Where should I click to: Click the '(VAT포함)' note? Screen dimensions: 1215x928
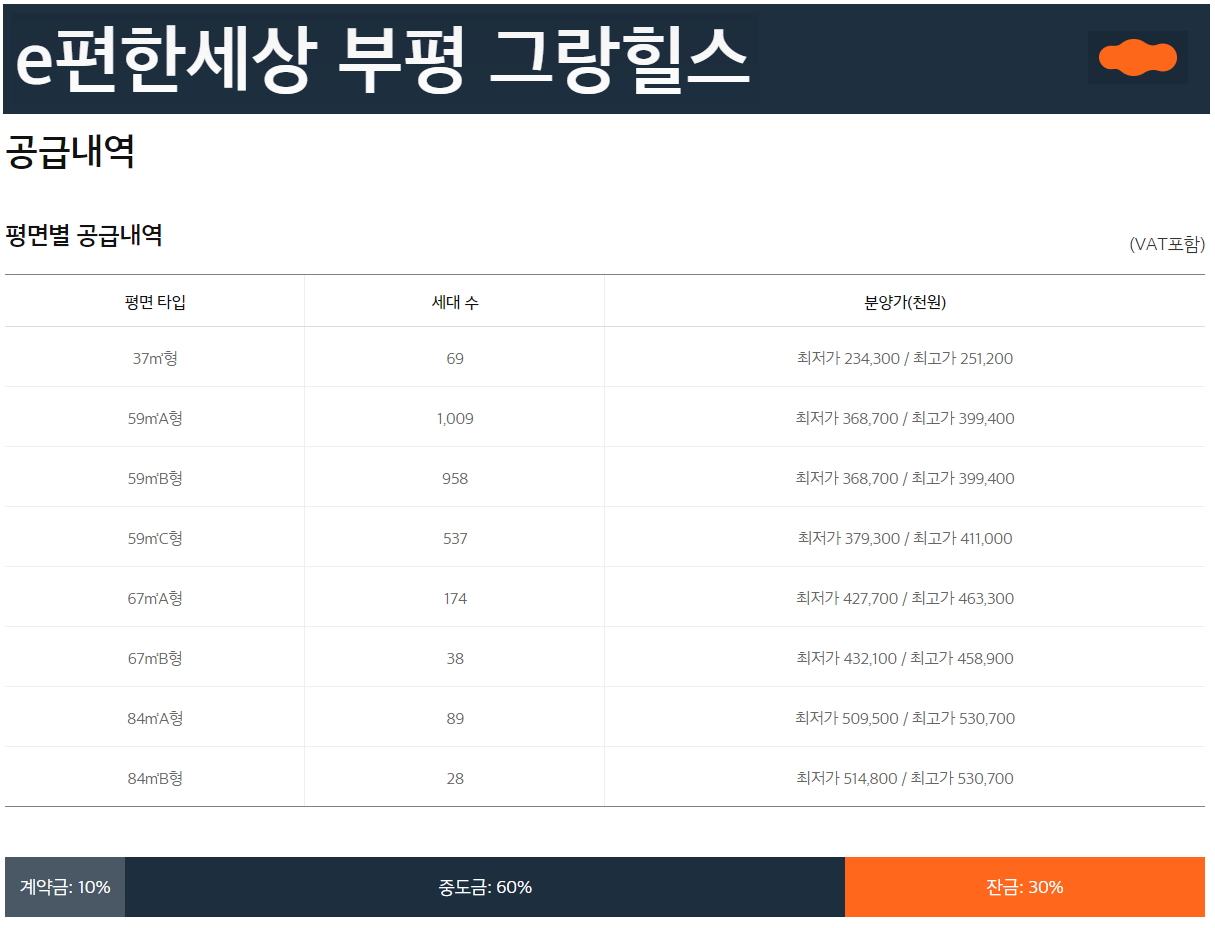tap(1167, 244)
